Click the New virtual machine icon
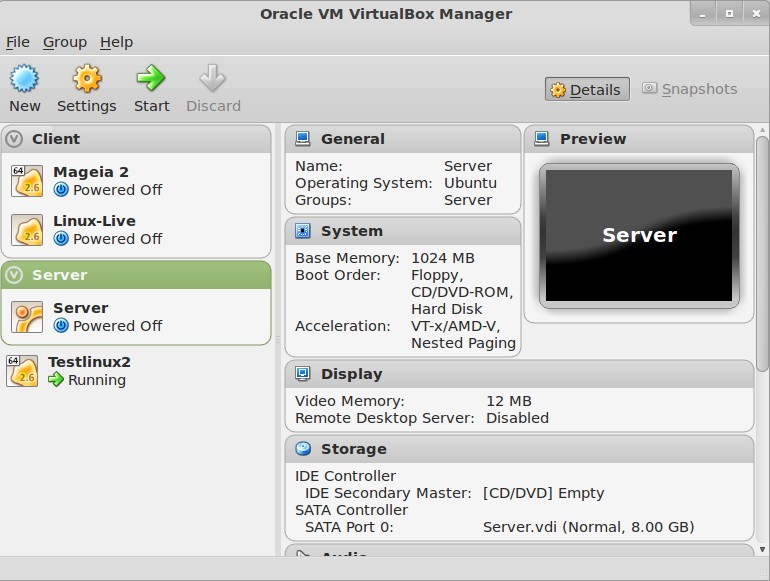Viewport: 770px width, 581px height. click(24, 78)
